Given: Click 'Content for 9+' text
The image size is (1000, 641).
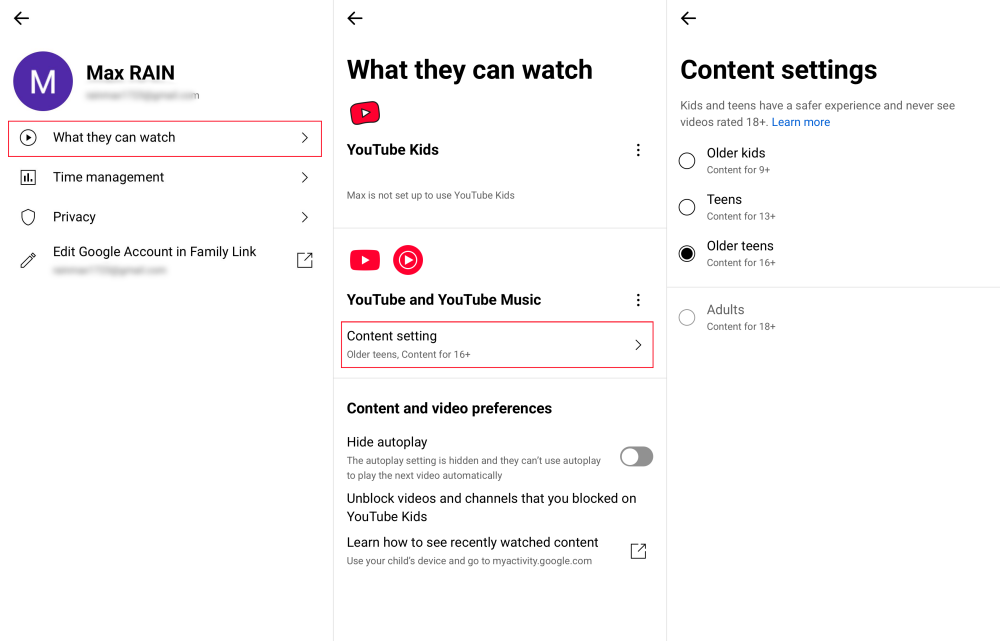Looking at the screenshot, I should (x=739, y=170).
